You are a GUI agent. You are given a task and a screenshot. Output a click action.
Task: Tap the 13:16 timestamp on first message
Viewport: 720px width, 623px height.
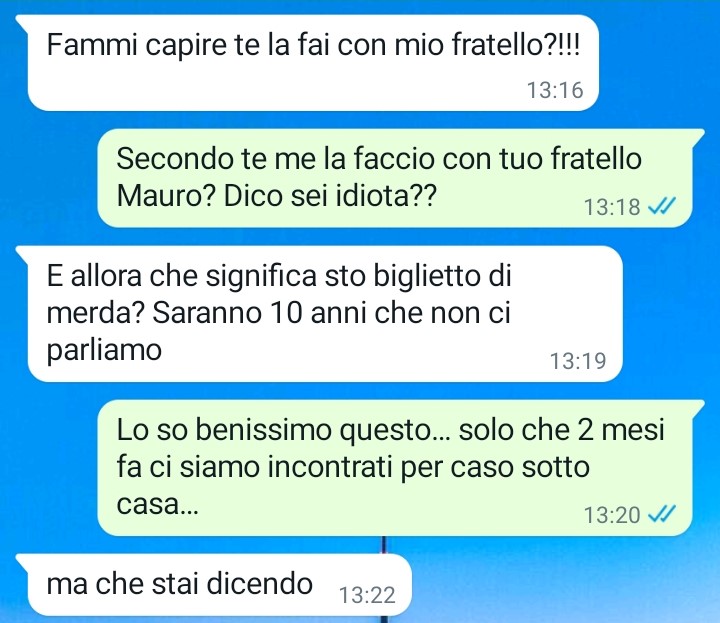[555, 90]
